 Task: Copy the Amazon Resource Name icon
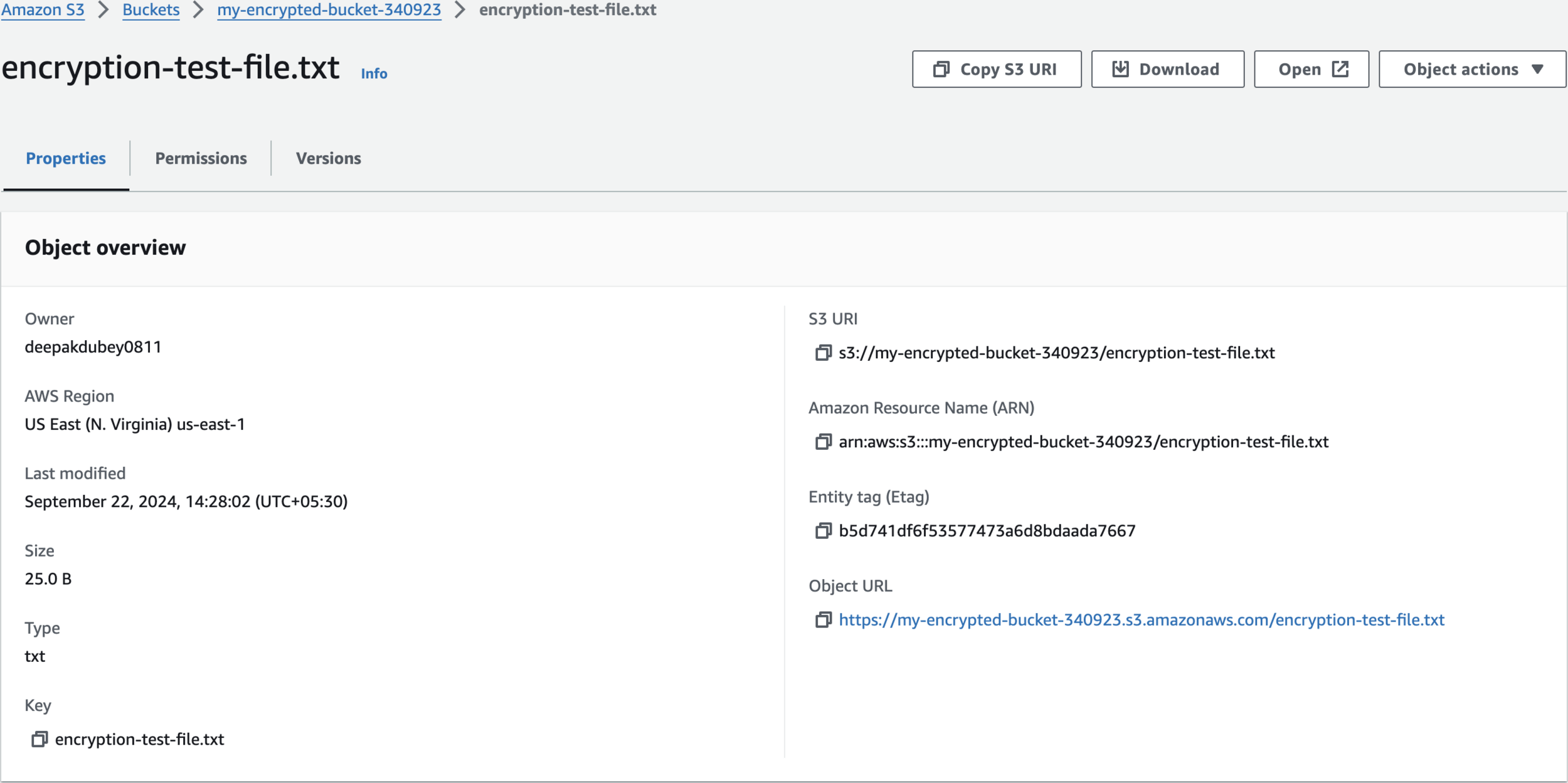click(x=823, y=442)
